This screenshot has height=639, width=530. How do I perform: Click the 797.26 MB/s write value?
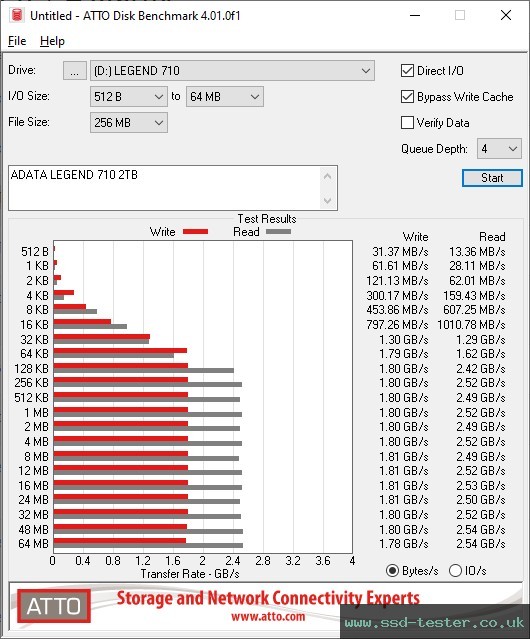tap(397, 325)
